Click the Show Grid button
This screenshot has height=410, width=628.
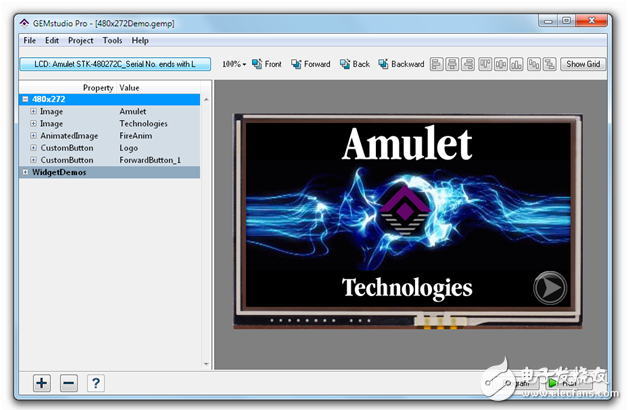click(x=583, y=64)
